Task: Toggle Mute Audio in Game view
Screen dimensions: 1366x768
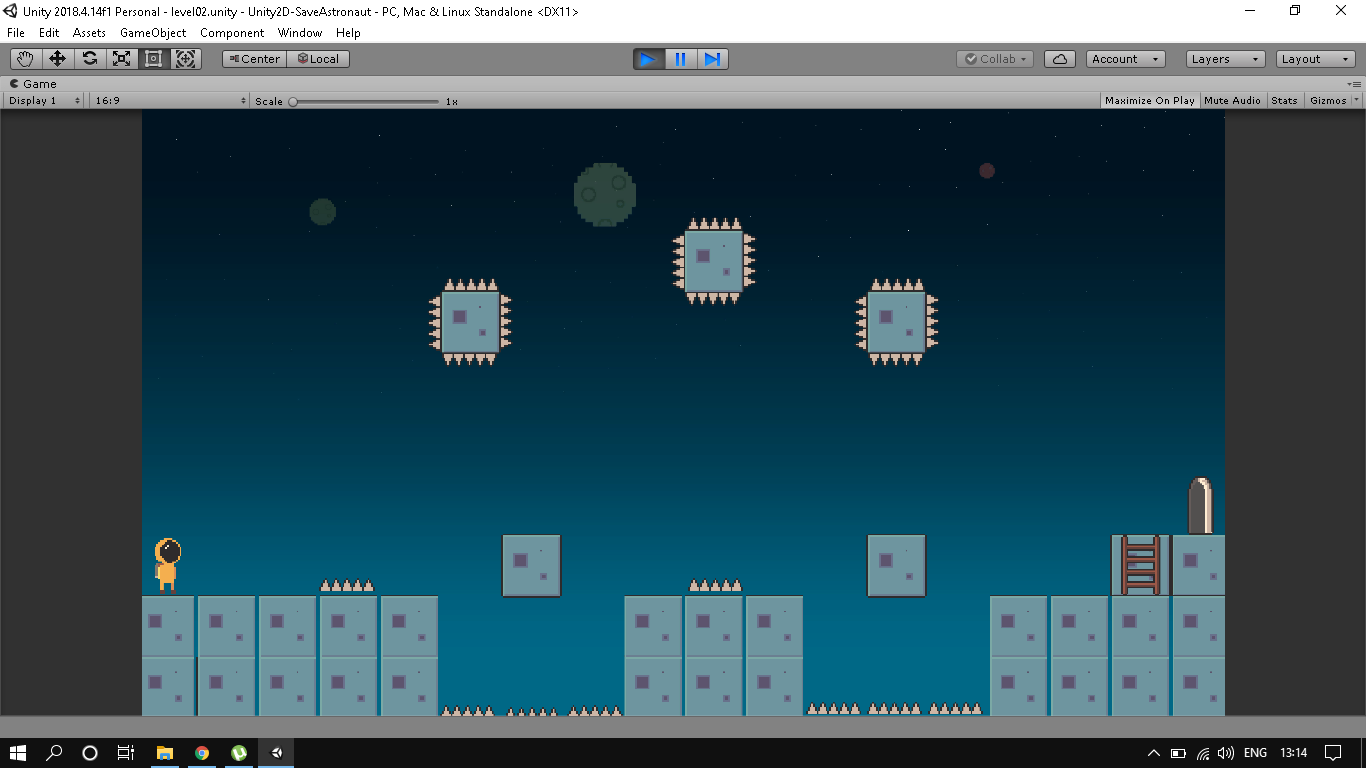Action: pos(1232,100)
